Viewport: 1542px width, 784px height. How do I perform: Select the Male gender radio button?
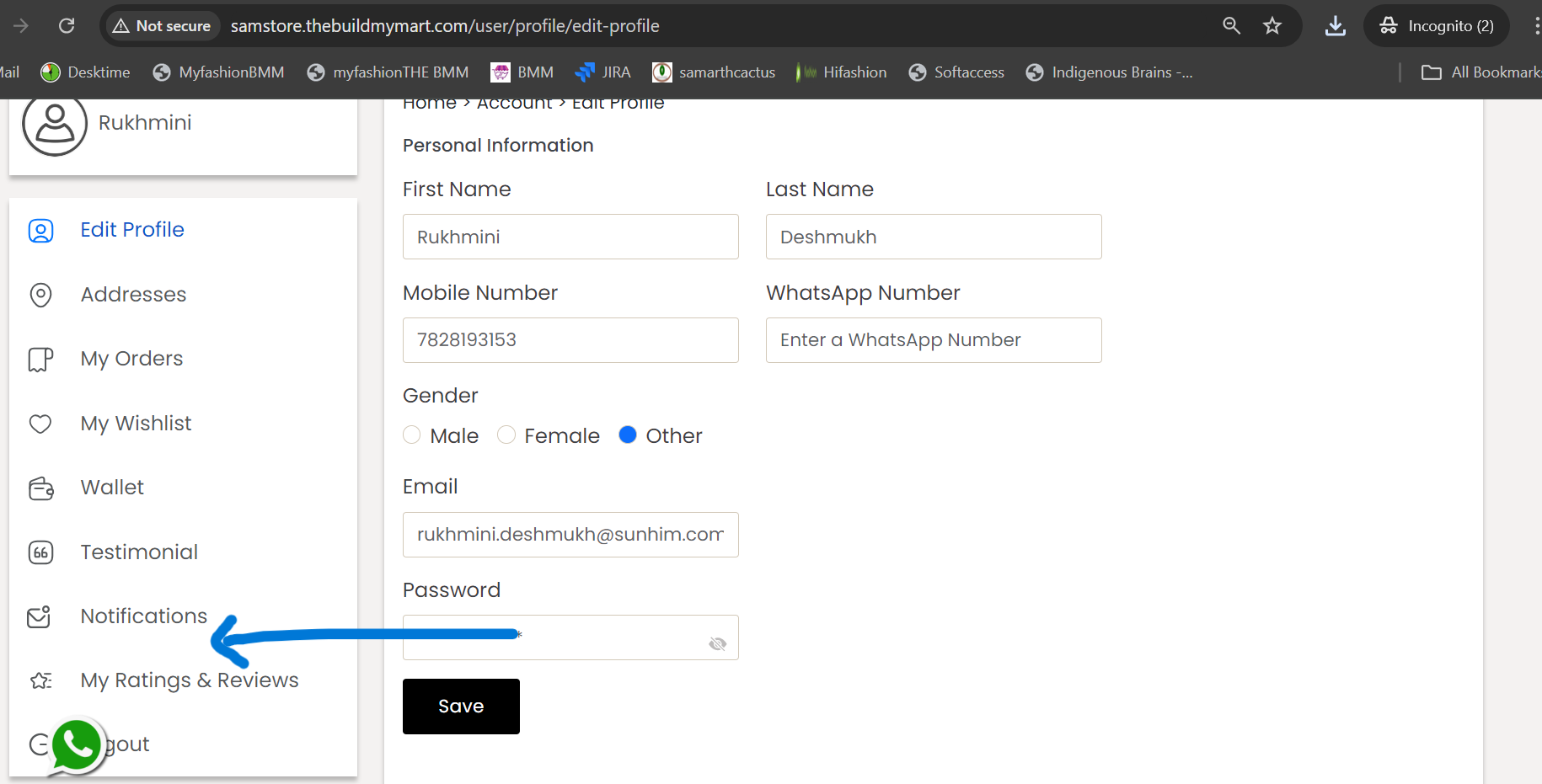[411, 435]
